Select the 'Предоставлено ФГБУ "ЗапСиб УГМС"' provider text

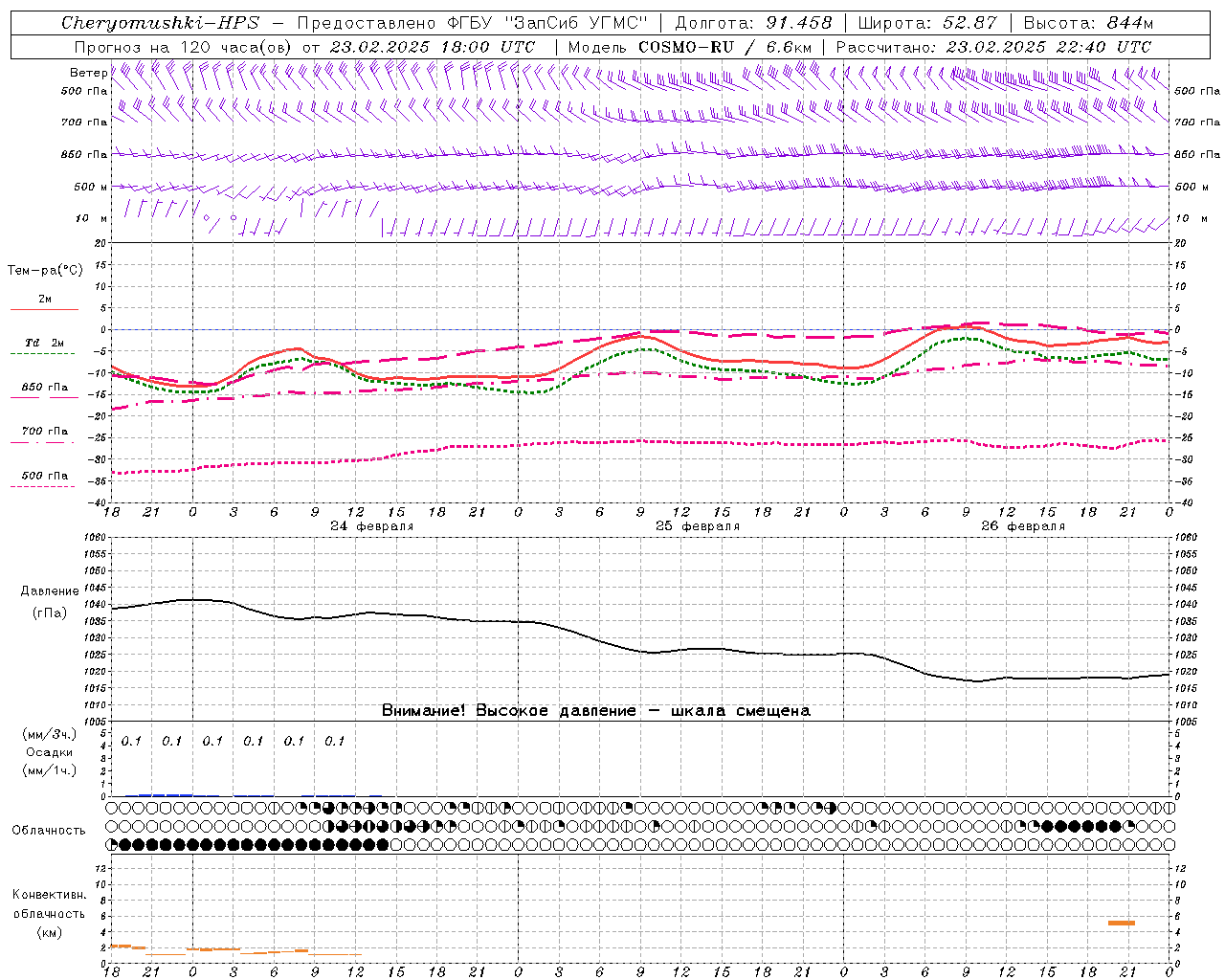pyautogui.click(x=473, y=23)
